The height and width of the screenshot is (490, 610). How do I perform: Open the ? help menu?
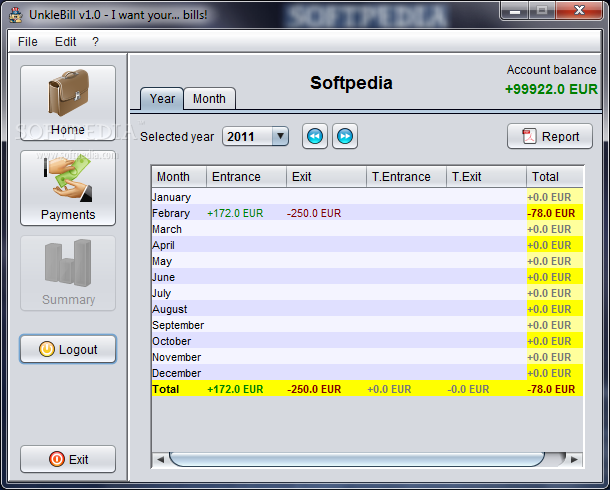click(x=95, y=42)
